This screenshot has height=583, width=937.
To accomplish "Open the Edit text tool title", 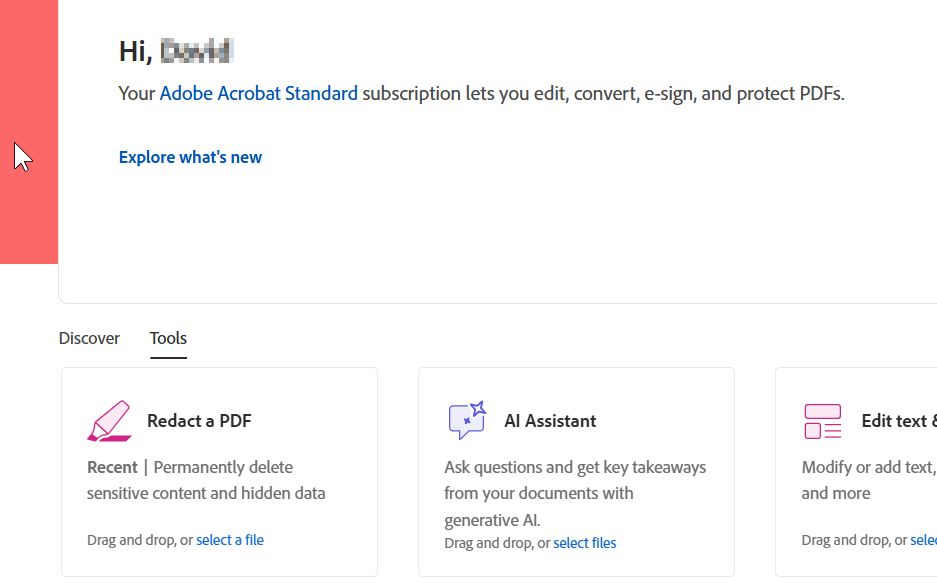I will click(x=898, y=421).
